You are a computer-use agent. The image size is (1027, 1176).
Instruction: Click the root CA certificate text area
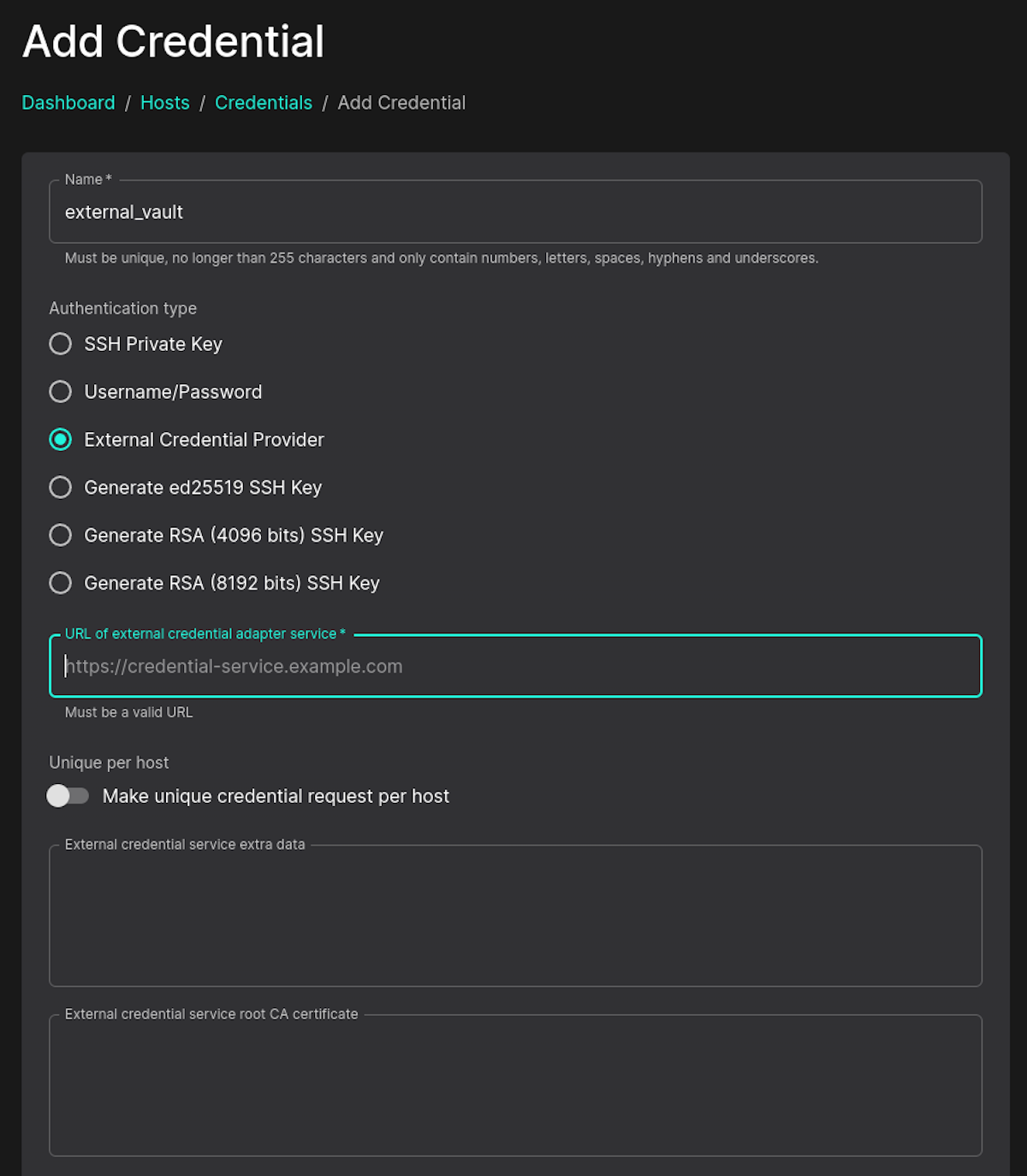513,1085
